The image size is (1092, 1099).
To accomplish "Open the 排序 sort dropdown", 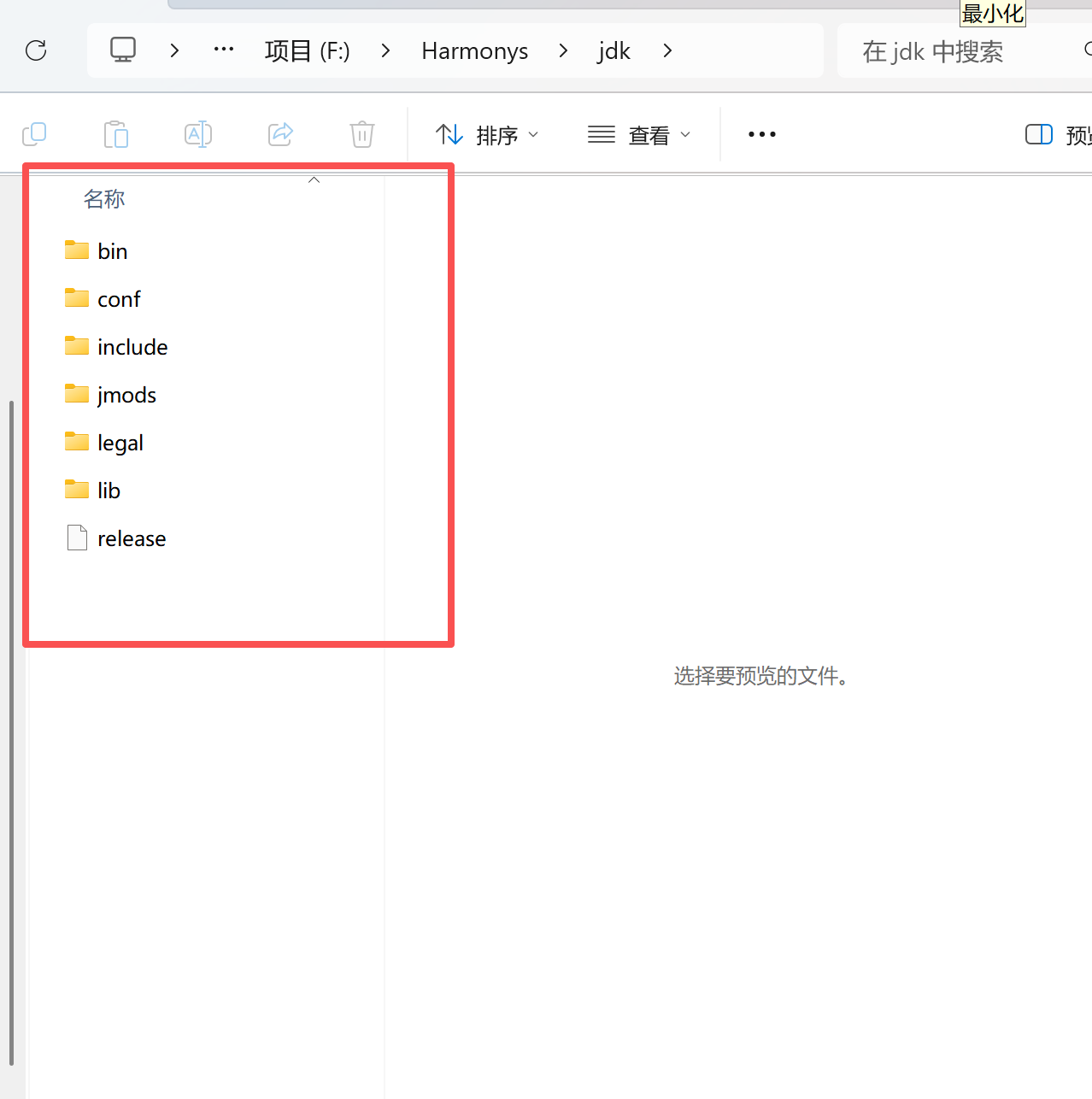I will click(487, 134).
